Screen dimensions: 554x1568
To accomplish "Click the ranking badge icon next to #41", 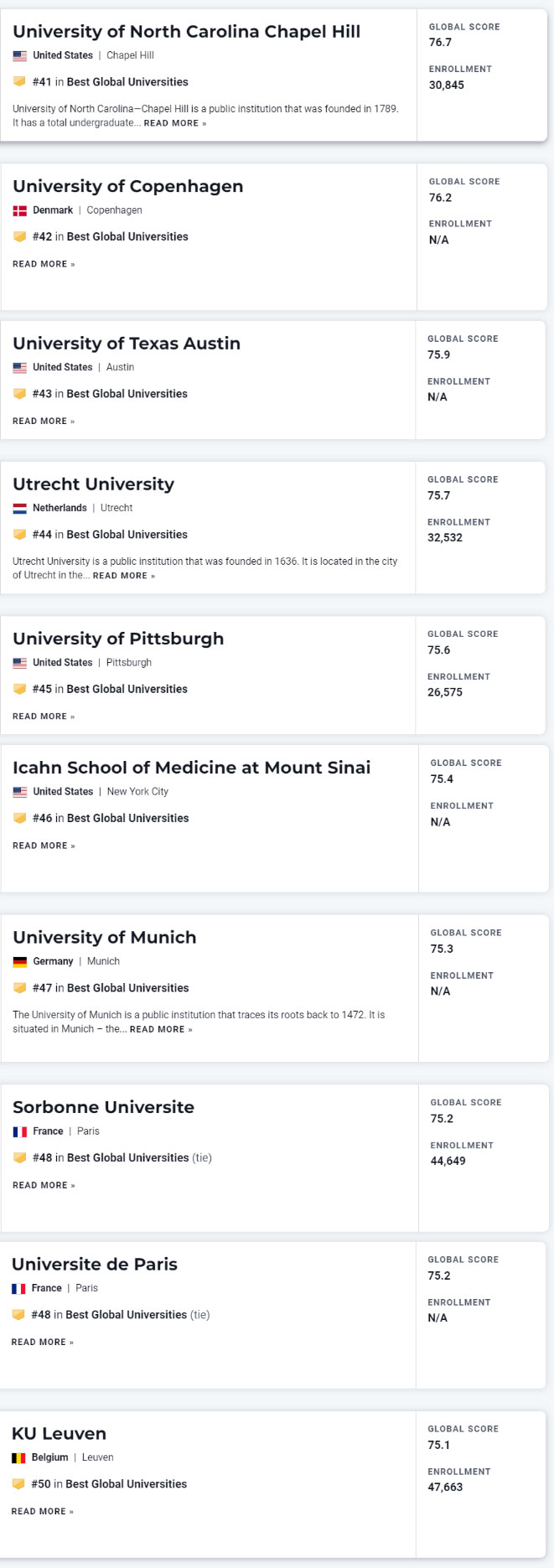I will [20, 82].
